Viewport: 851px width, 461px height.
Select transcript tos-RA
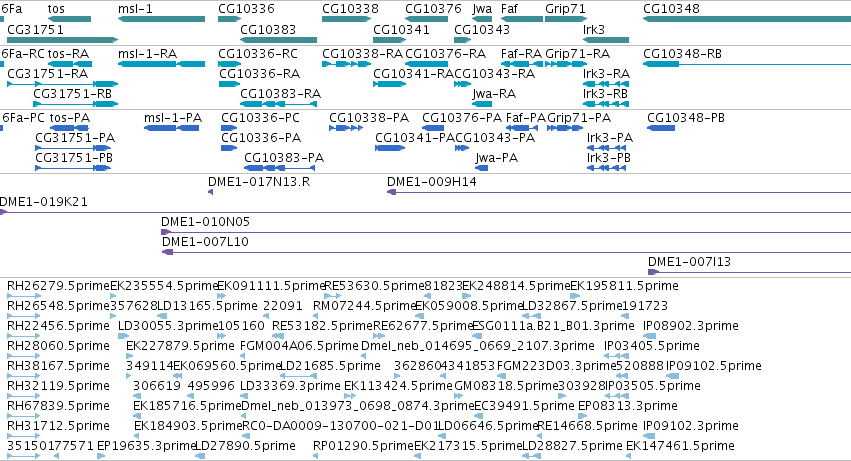[x=69, y=64]
